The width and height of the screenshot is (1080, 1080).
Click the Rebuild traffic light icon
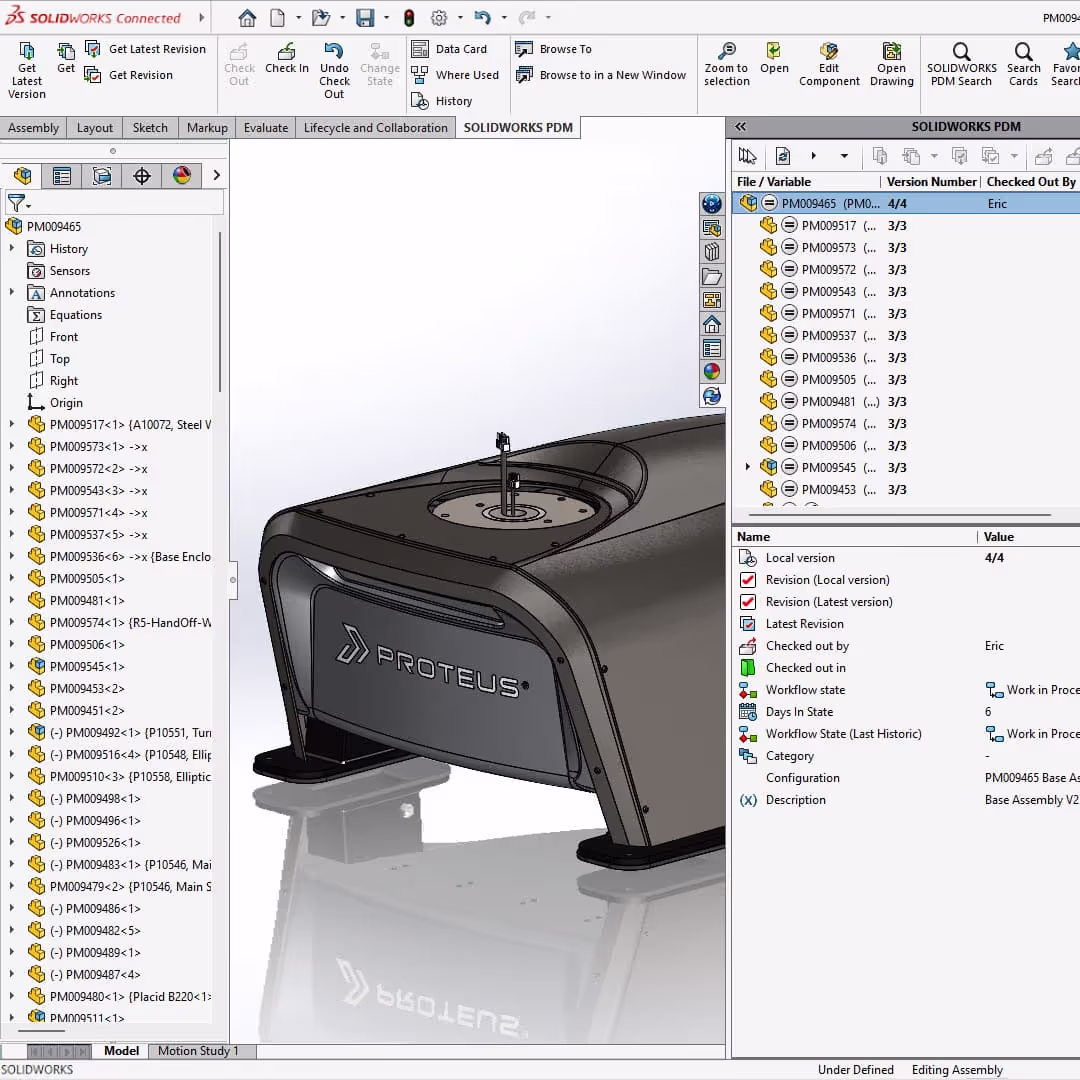[x=409, y=18]
